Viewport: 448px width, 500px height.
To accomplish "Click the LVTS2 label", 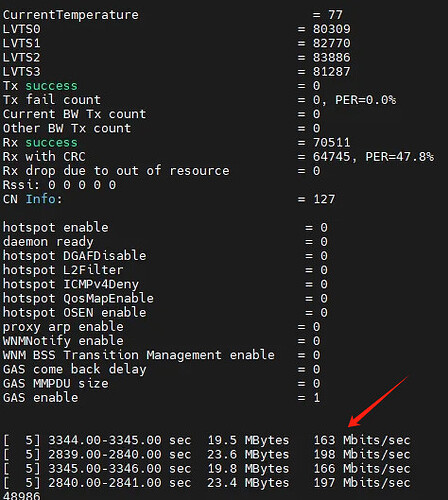I will 21,57.
